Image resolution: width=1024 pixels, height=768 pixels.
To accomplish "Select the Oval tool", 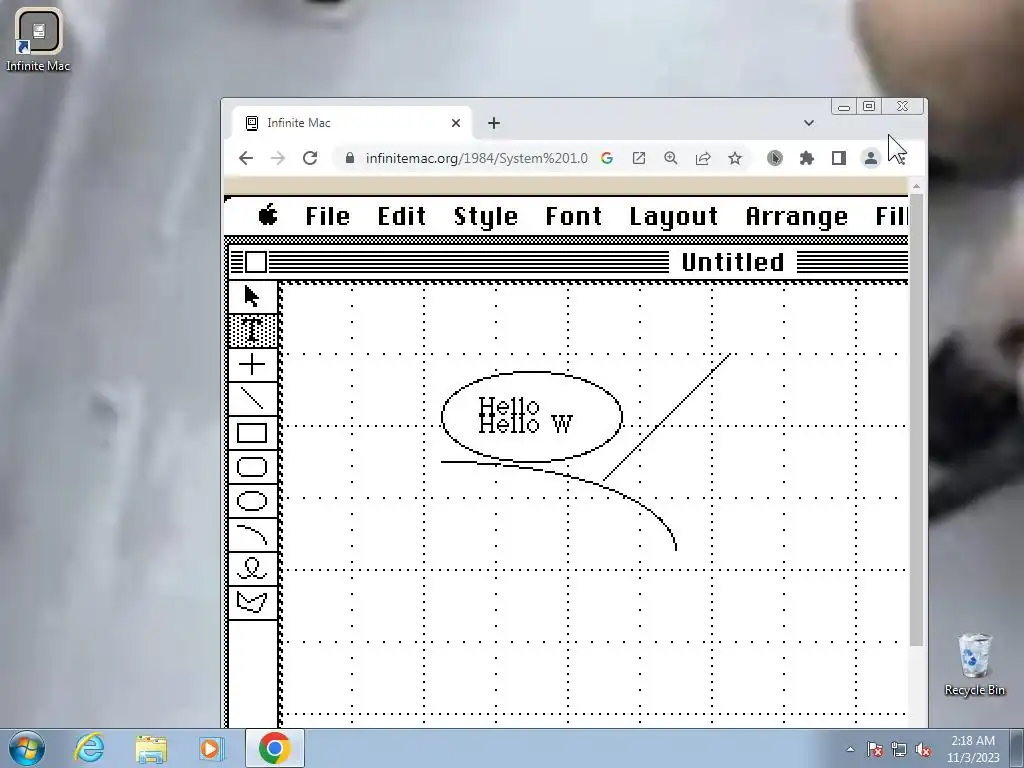I will tap(252, 501).
